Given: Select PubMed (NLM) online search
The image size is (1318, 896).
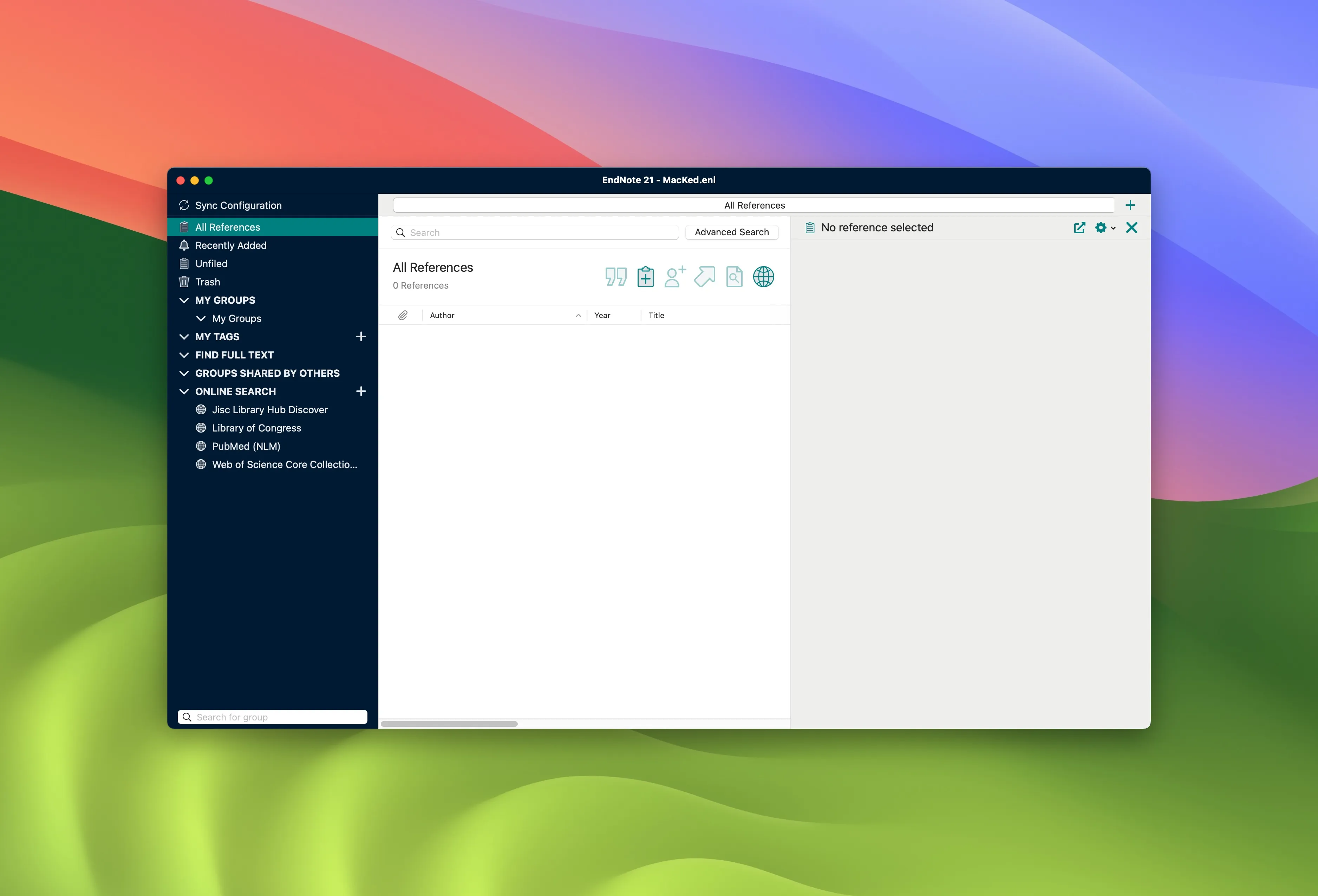Looking at the screenshot, I should (x=272, y=446).
